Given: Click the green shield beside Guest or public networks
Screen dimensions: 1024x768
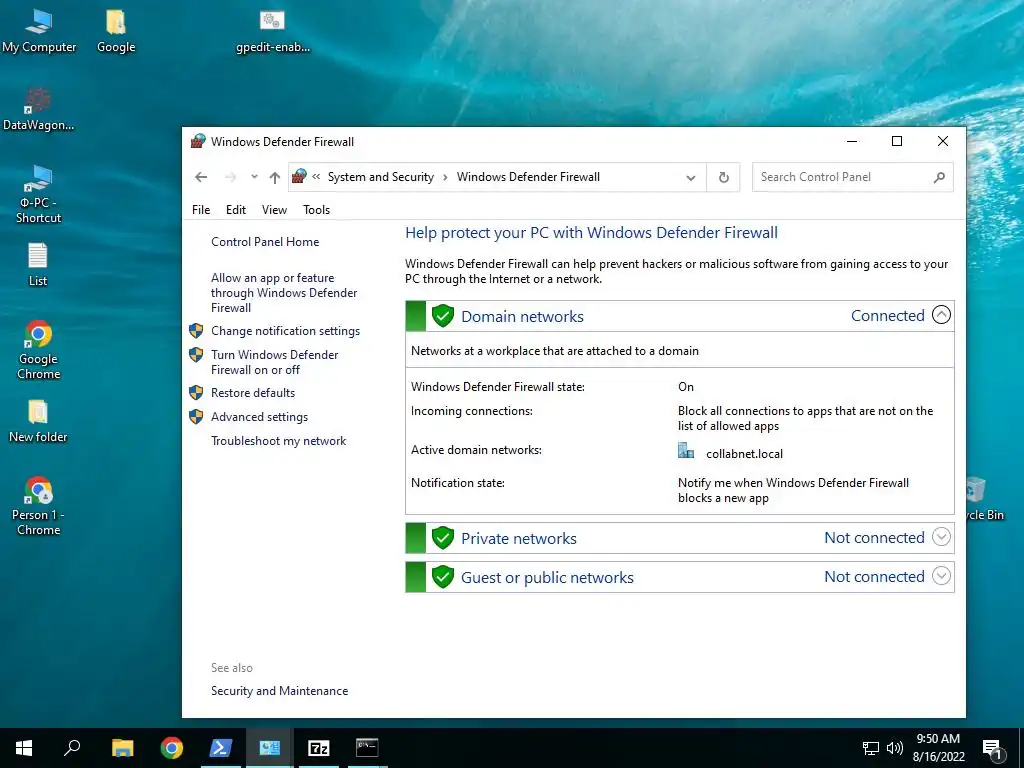Looking at the screenshot, I should 443,577.
